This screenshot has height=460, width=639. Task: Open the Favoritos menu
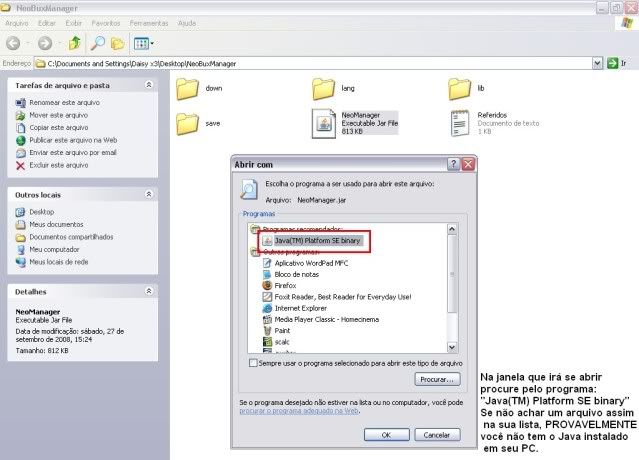106,23
